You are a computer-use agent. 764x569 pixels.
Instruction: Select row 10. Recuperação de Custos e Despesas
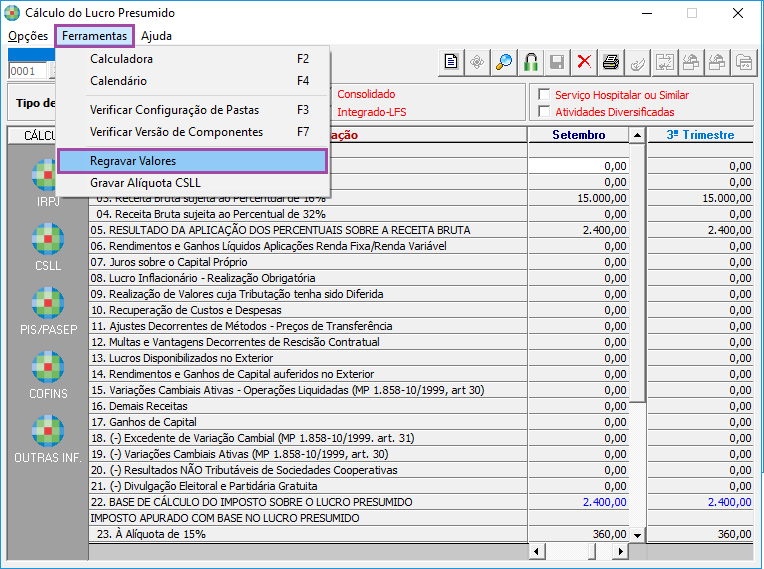point(308,310)
